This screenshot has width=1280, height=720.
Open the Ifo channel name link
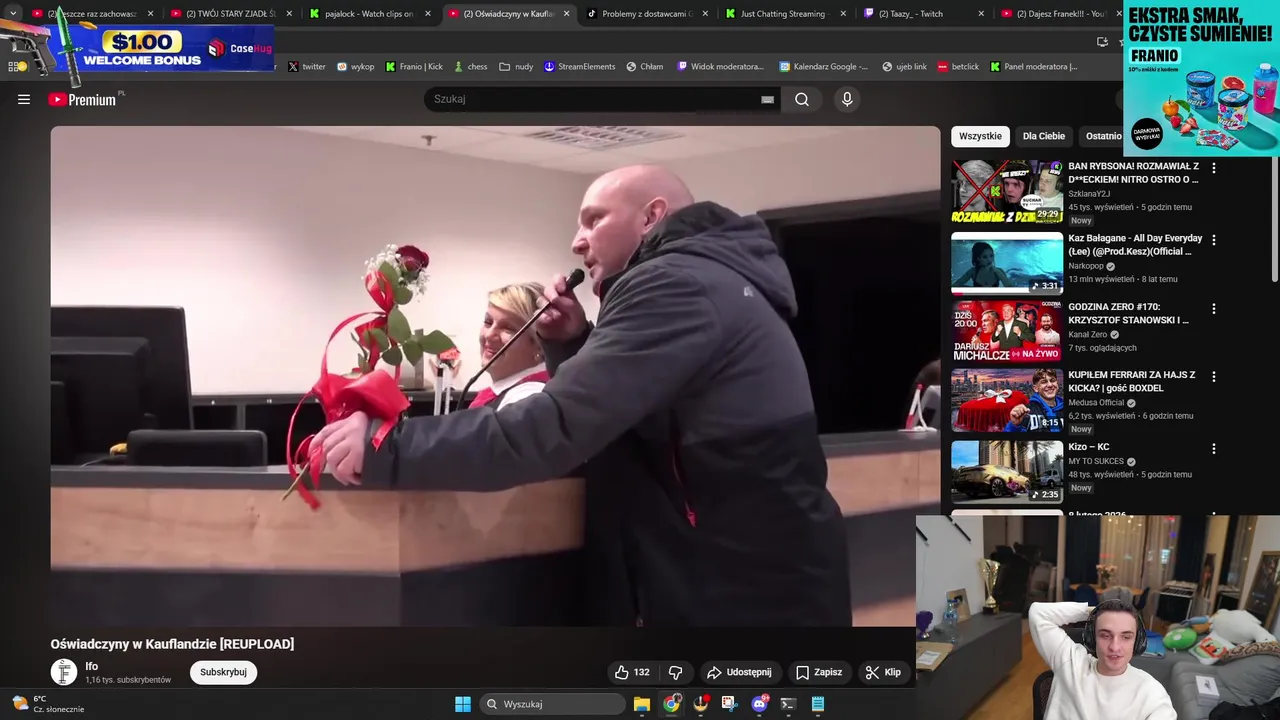92,666
